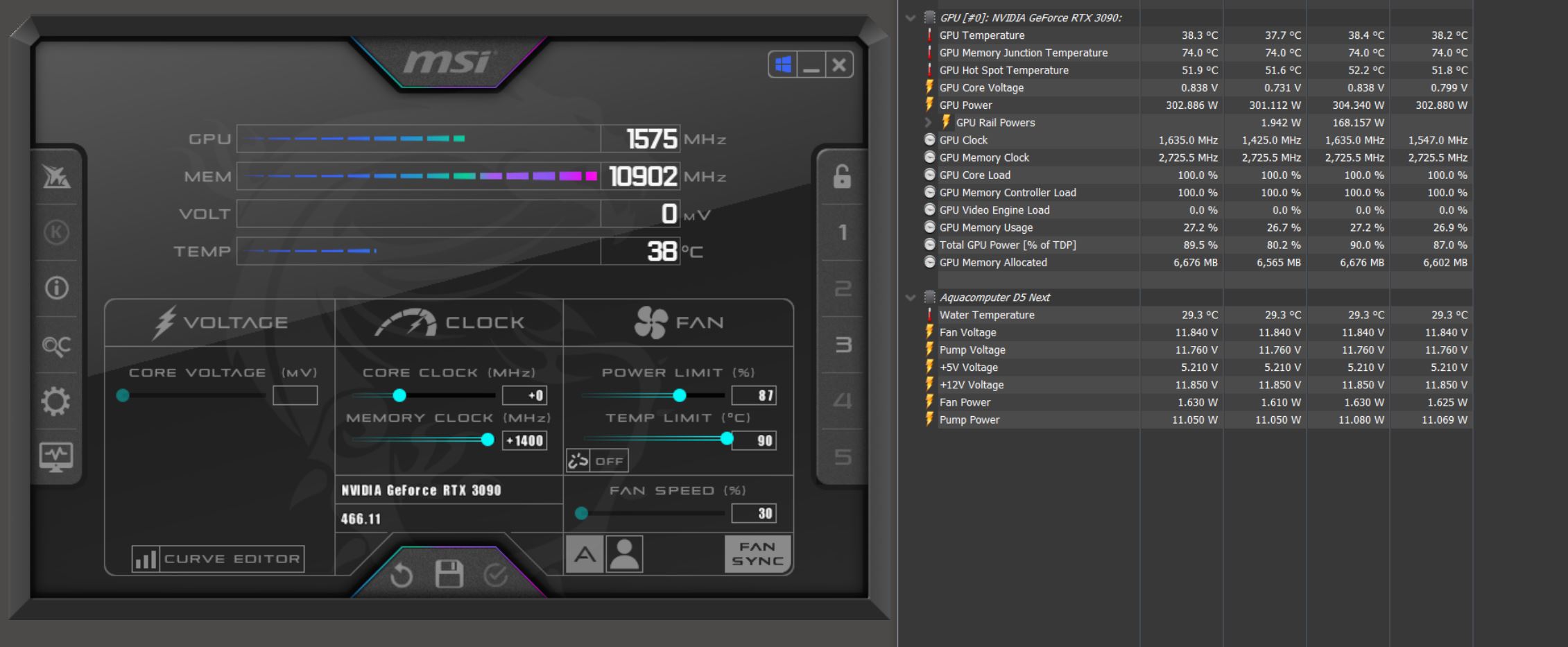
Task: Collapse the GPU [#0] NVIDIA GeForce RTX 3090 group
Action: (911, 18)
